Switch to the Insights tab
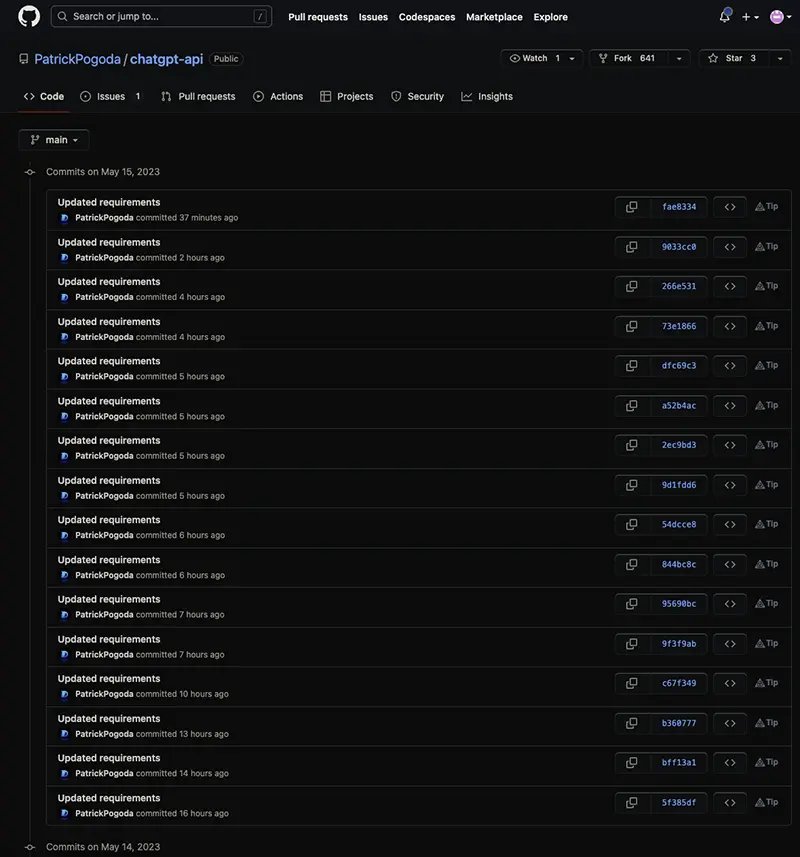Screen dimensions: 800x857 (x=487, y=96)
